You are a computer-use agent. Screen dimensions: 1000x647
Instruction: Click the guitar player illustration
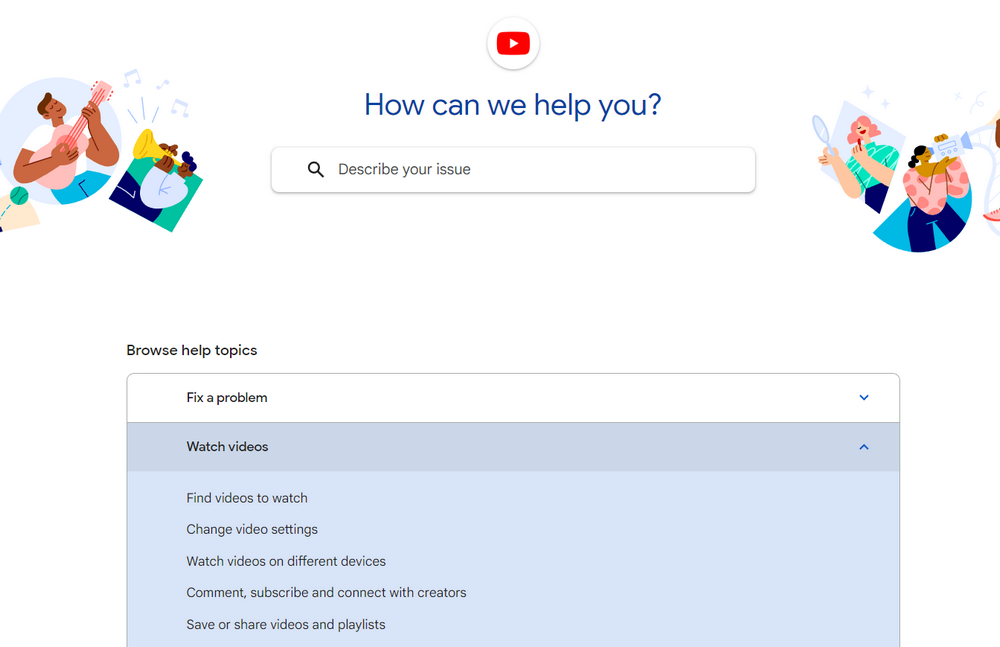(x=65, y=140)
